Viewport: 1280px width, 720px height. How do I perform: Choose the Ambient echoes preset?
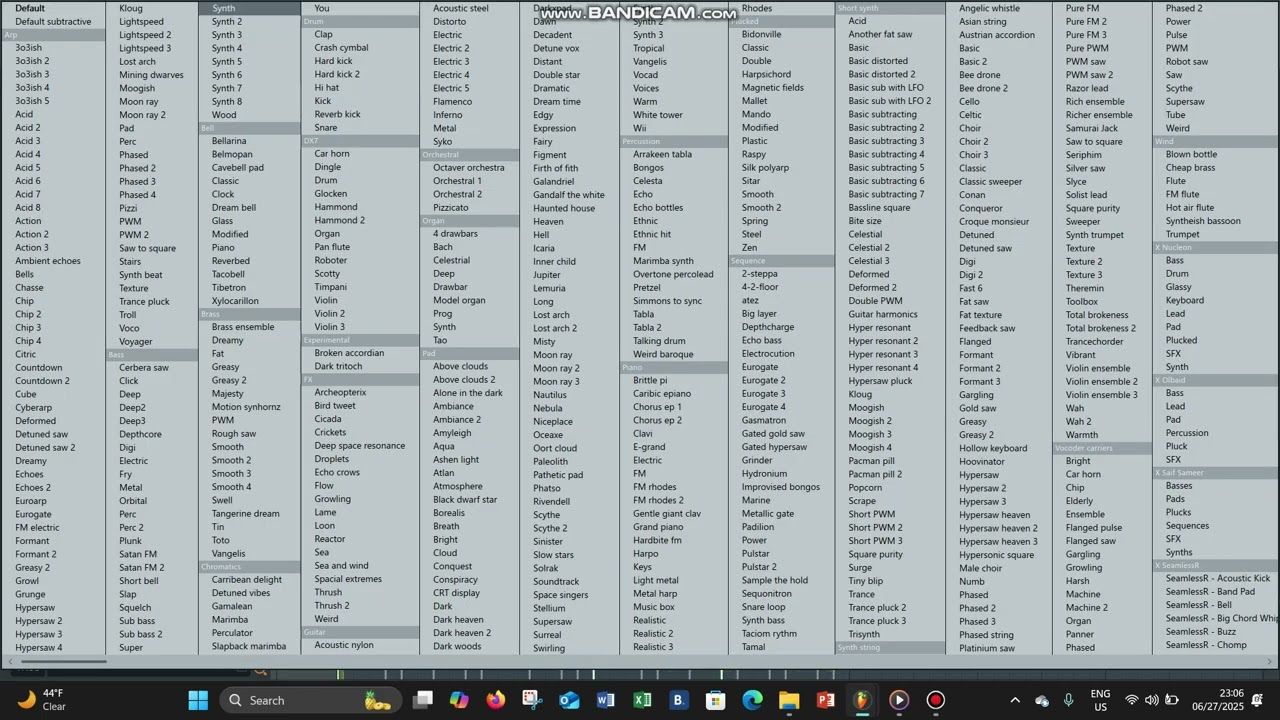(x=48, y=261)
